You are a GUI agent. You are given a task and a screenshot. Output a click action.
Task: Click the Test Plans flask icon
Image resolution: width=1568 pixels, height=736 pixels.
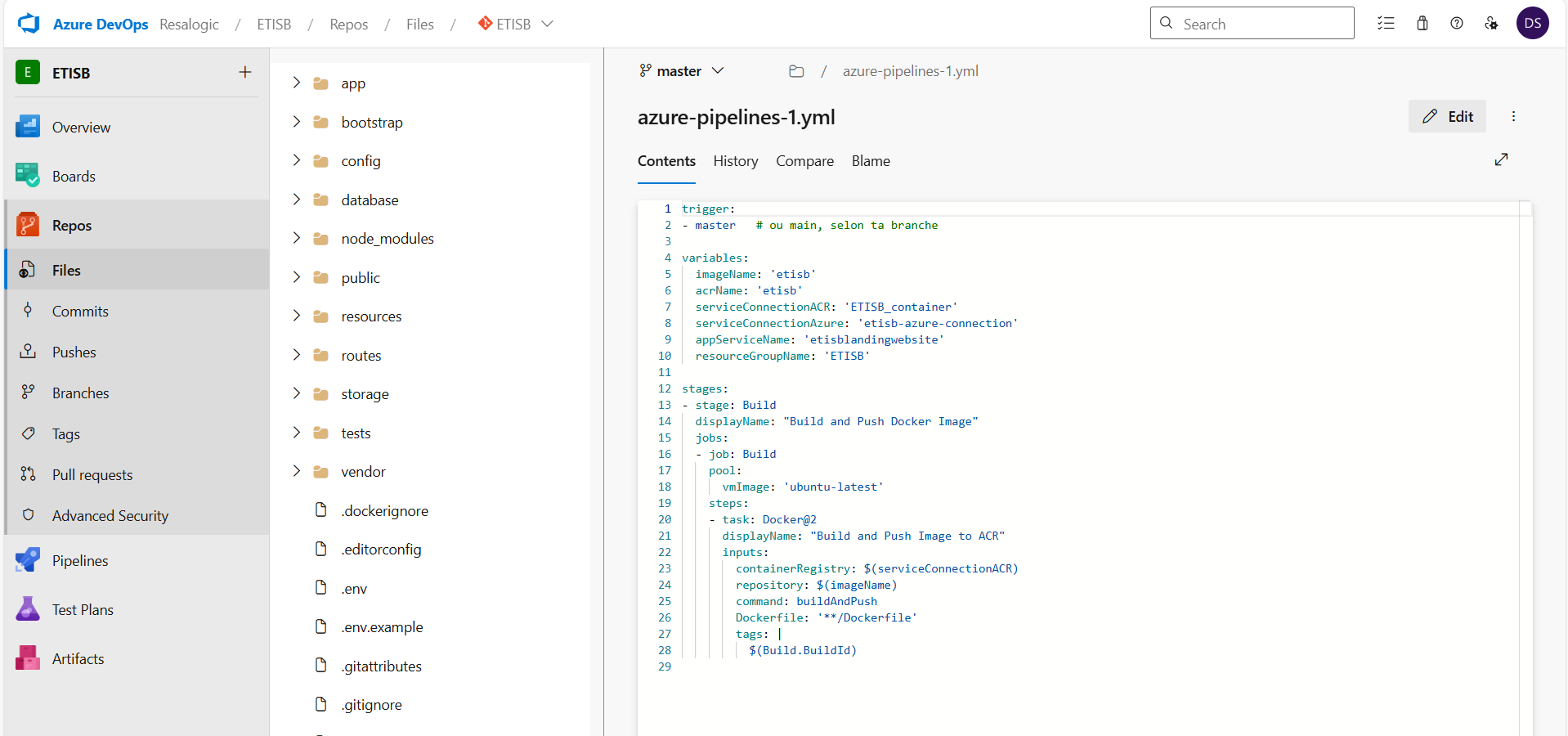pos(28,609)
